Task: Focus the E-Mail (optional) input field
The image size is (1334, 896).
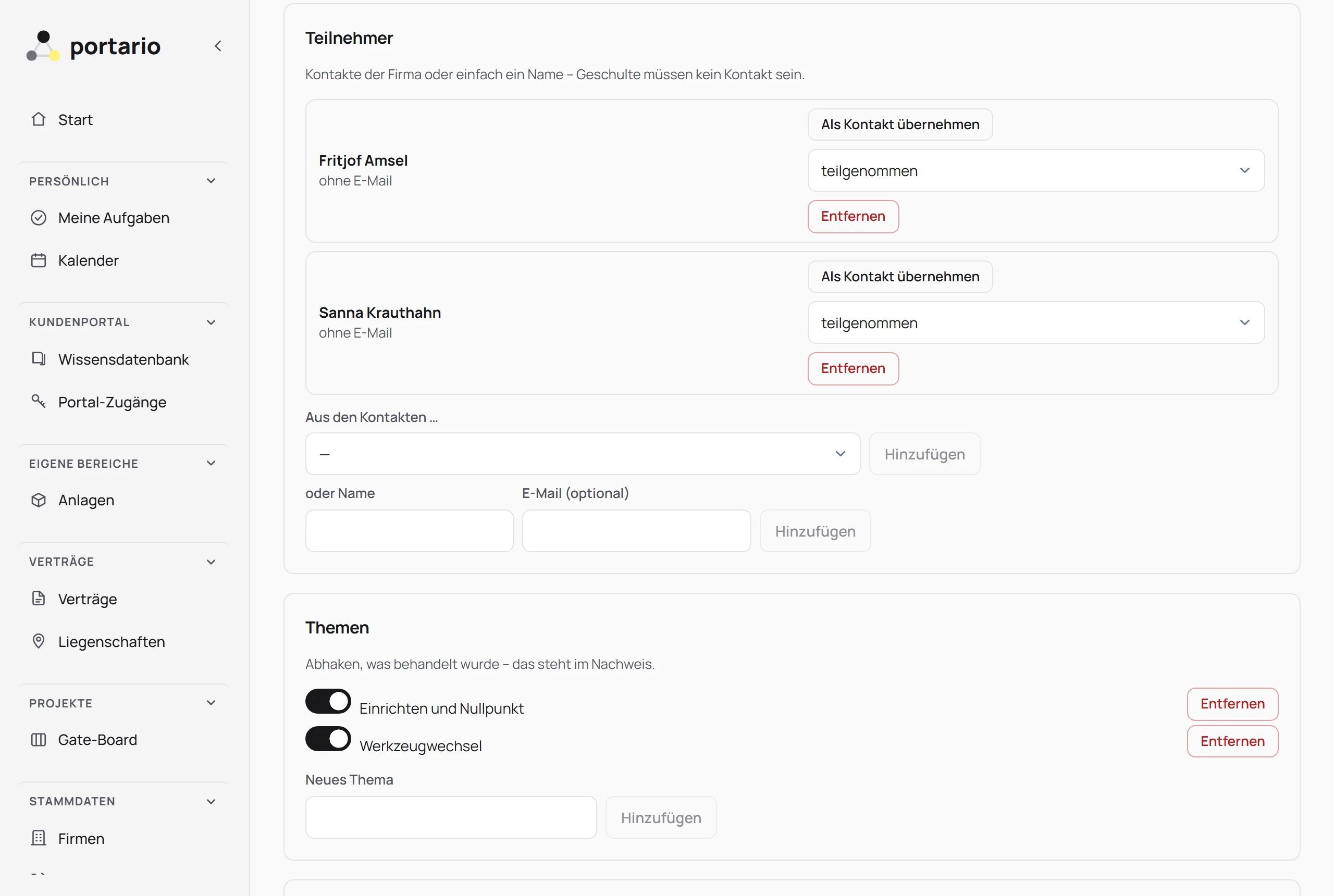Action: pos(636,531)
